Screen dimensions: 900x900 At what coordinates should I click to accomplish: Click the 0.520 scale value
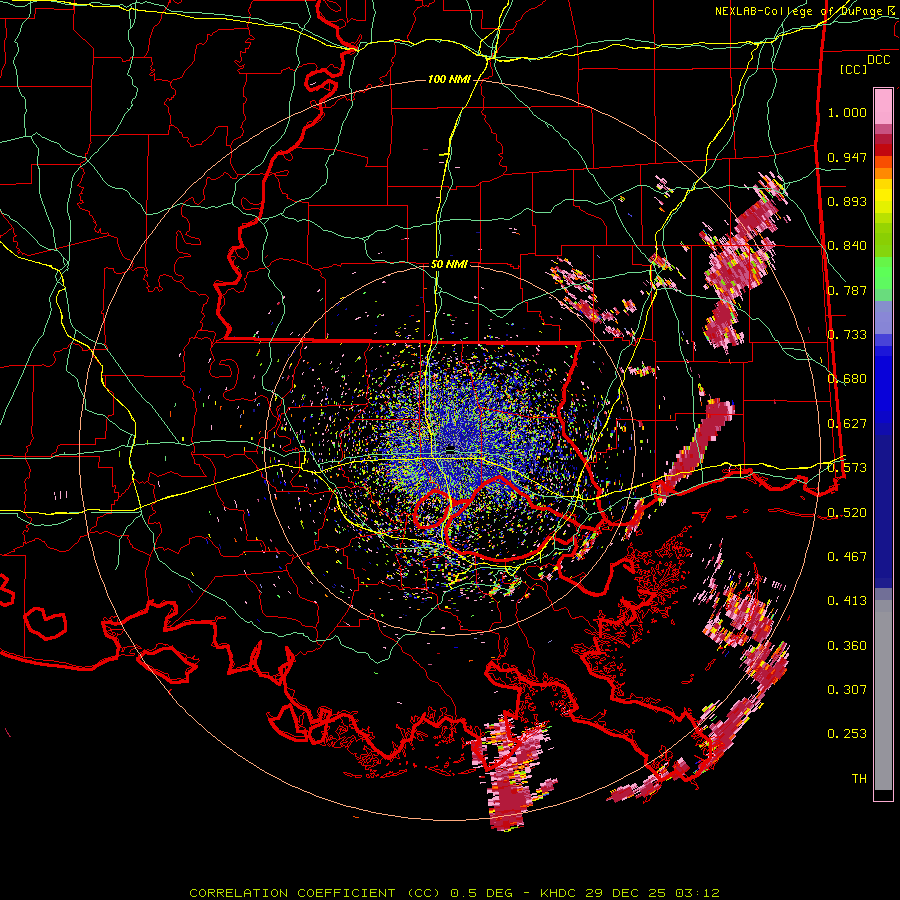[847, 512]
